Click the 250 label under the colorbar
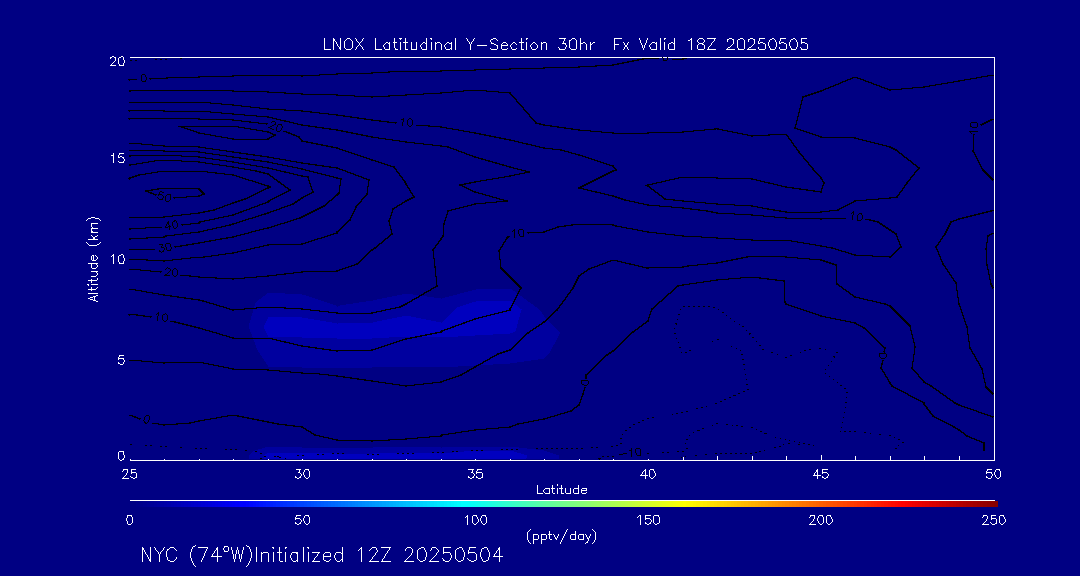This screenshot has width=1080, height=576. [993, 520]
